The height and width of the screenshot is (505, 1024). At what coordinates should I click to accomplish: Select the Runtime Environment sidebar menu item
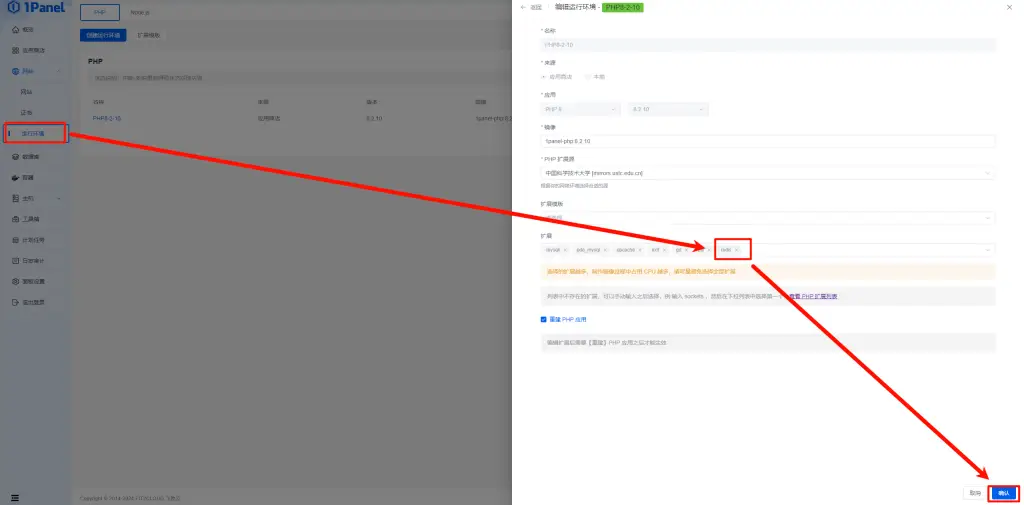click(34, 133)
